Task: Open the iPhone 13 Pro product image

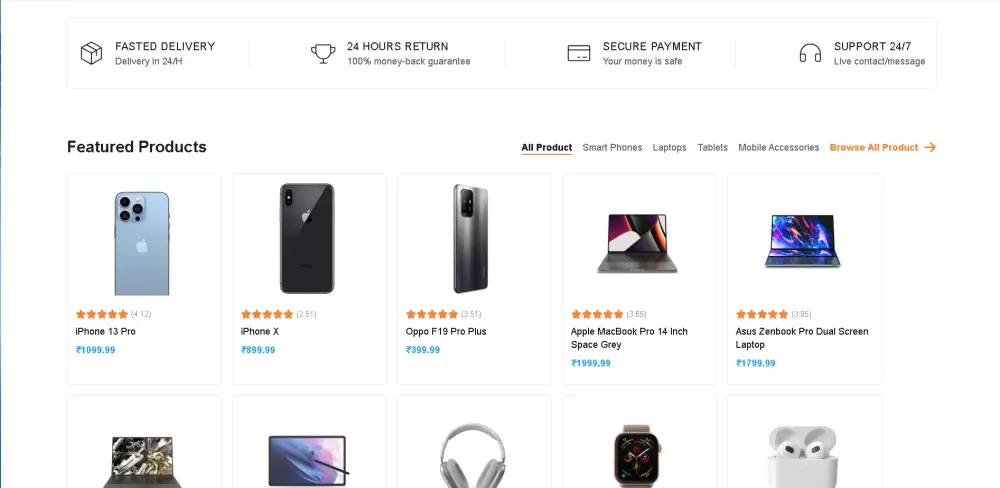Action: tap(142, 243)
